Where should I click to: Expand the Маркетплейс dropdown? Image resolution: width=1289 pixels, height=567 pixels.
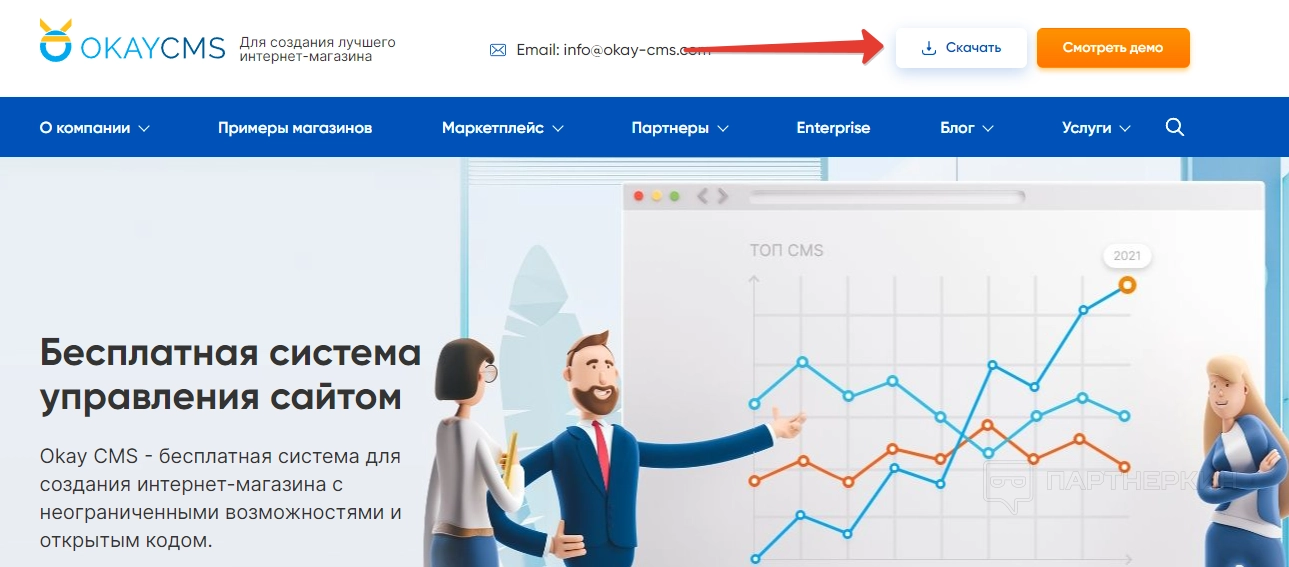(x=503, y=128)
